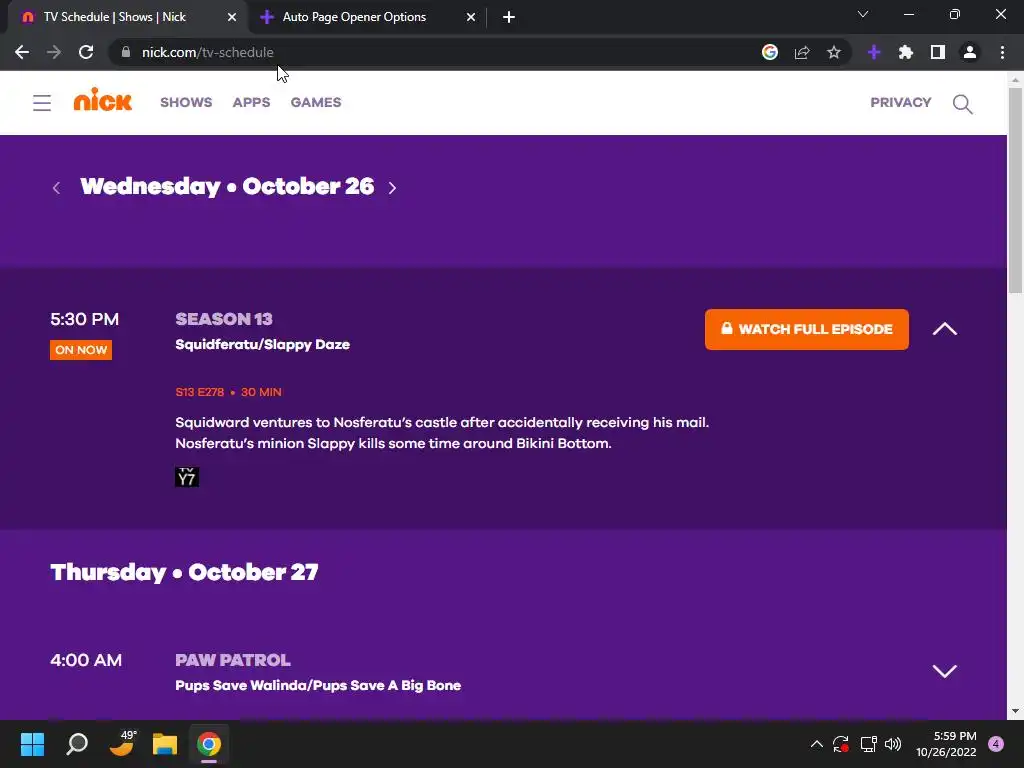1024x768 pixels.
Task: Click Pups Save Walinda/Pups Save A Big Bone
Action: (x=318, y=686)
